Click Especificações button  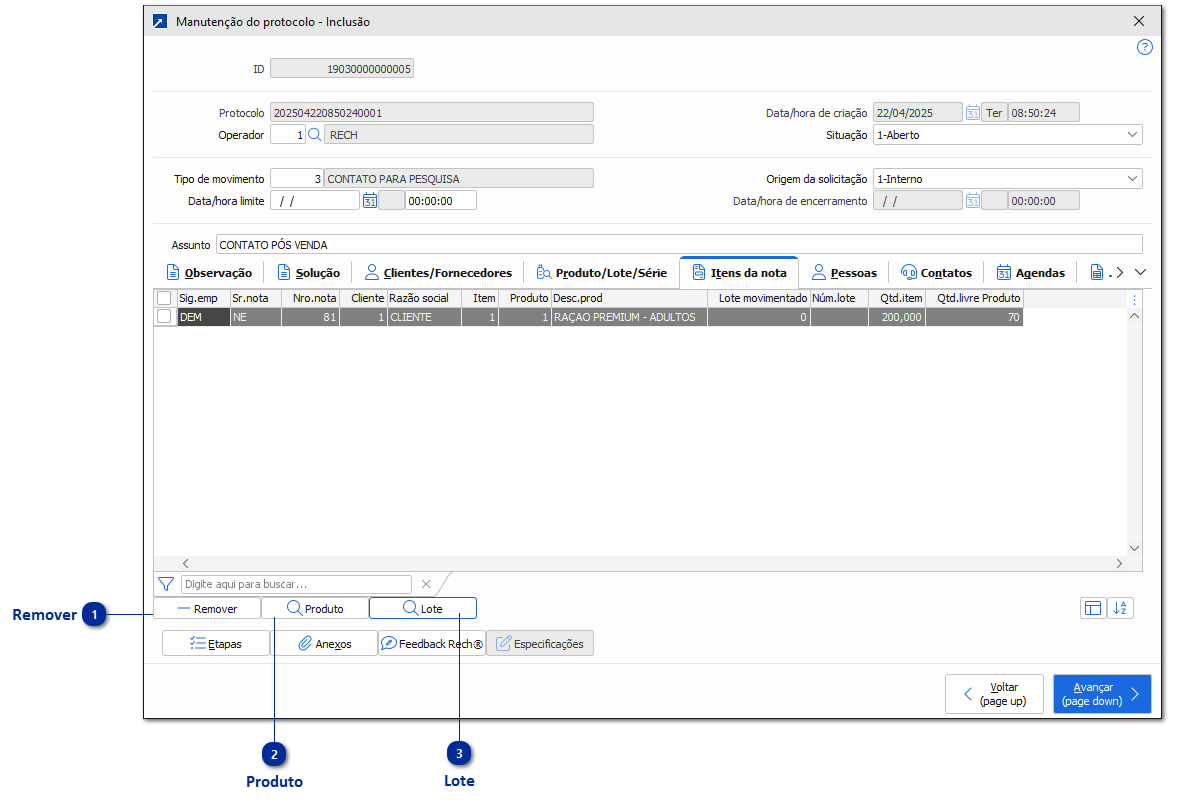point(540,643)
